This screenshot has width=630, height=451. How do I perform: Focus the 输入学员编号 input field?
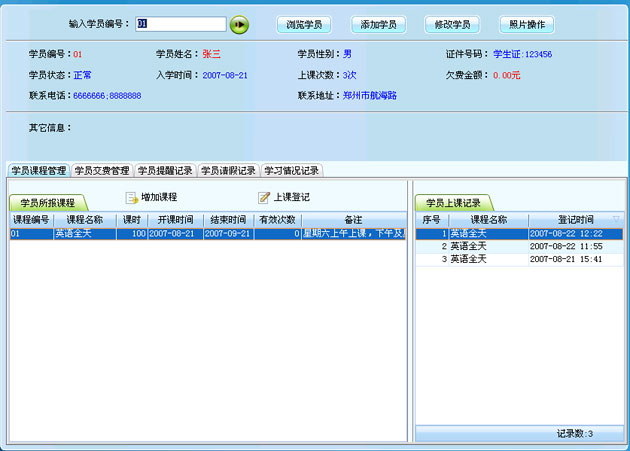(180, 24)
